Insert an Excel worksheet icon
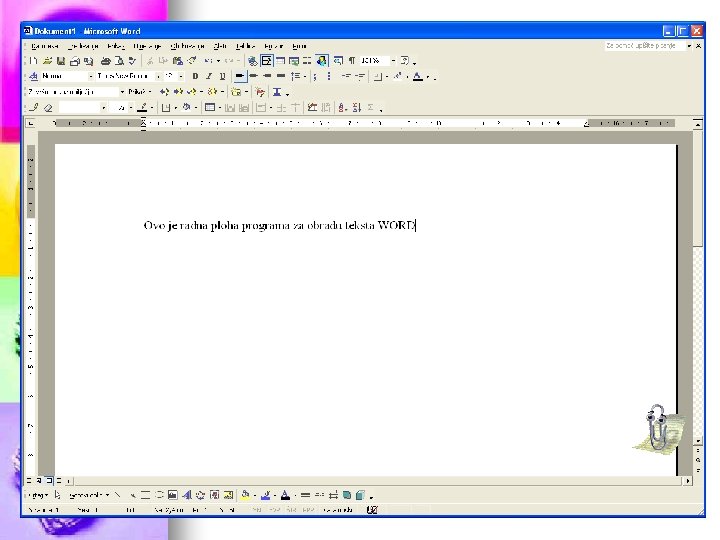The image size is (720, 540). coord(294,61)
